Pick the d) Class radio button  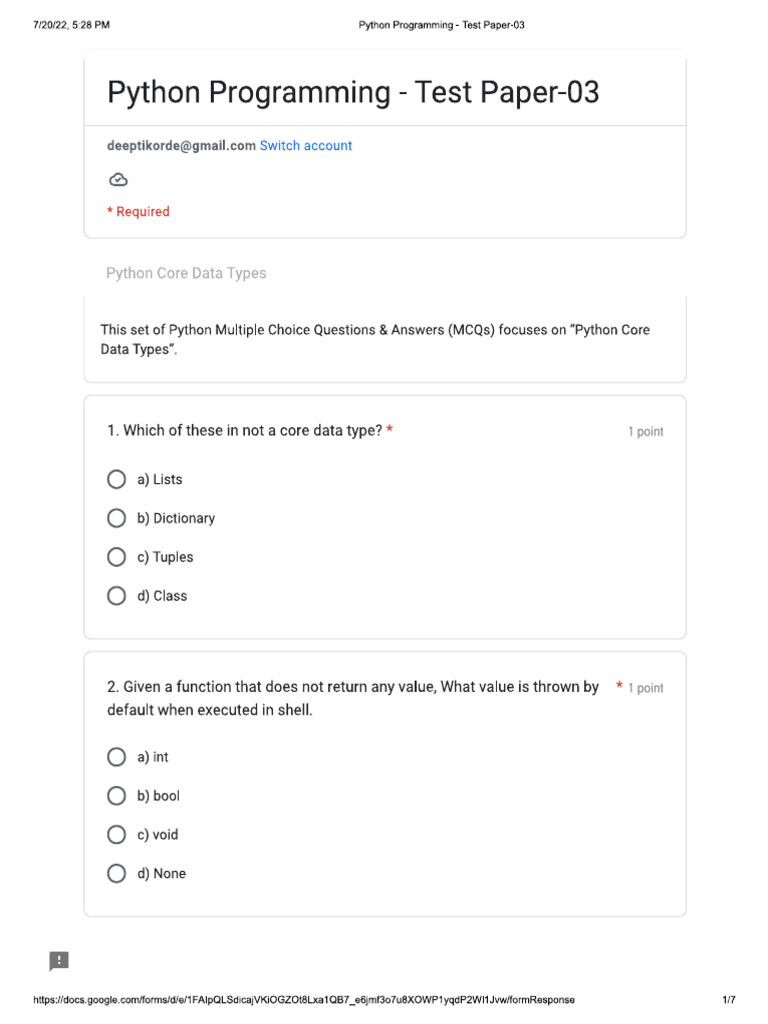117,596
